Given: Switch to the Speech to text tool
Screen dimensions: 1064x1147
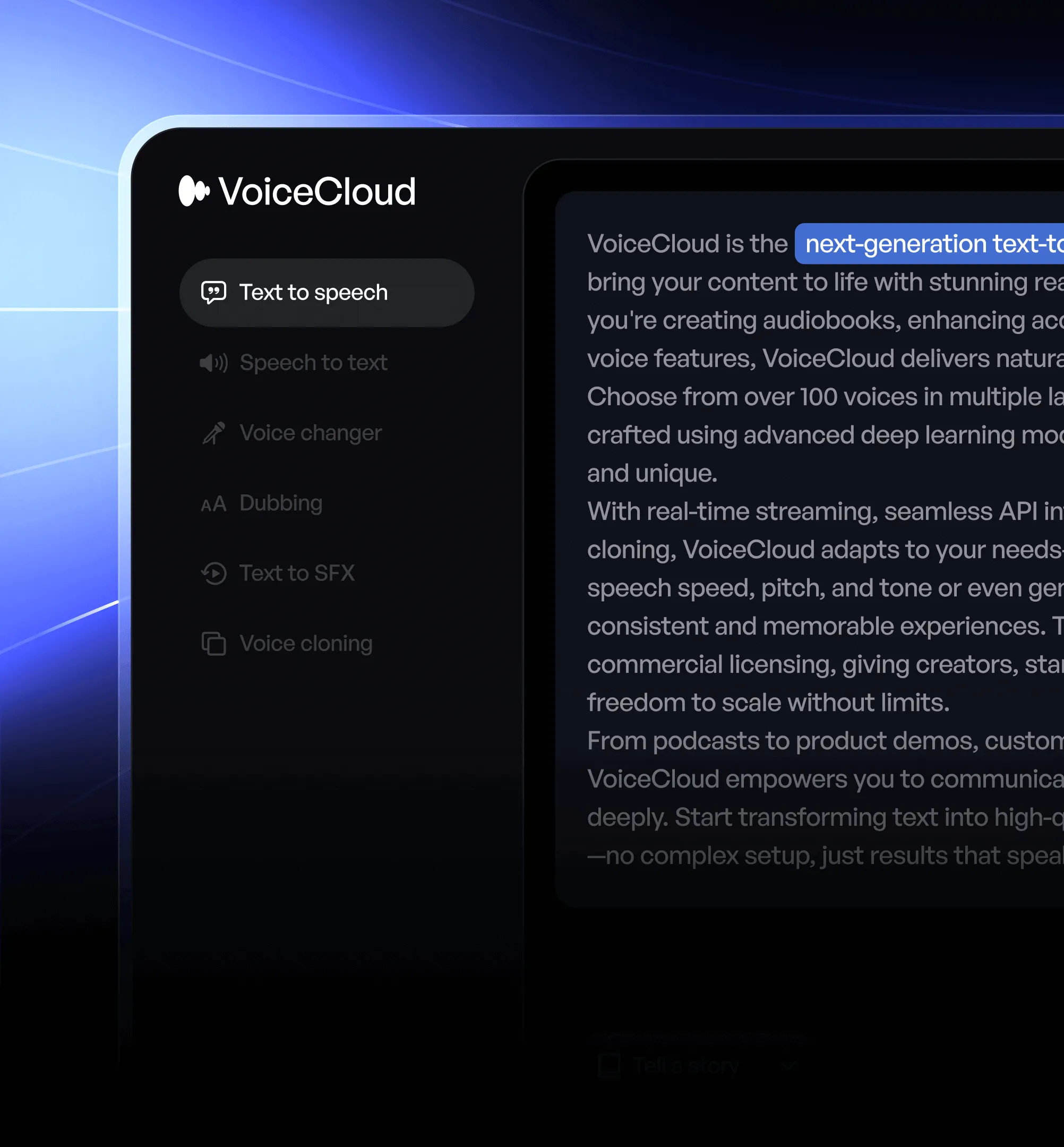Looking at the screenshot, I should (x=314, y=363).
